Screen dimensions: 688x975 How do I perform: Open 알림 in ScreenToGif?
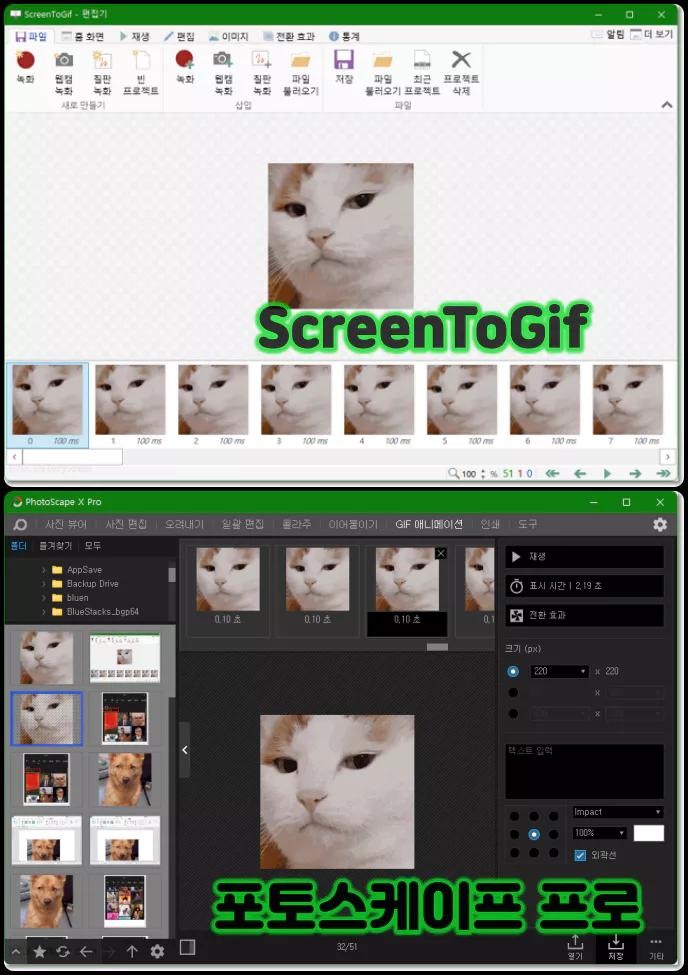coord(607,34)
